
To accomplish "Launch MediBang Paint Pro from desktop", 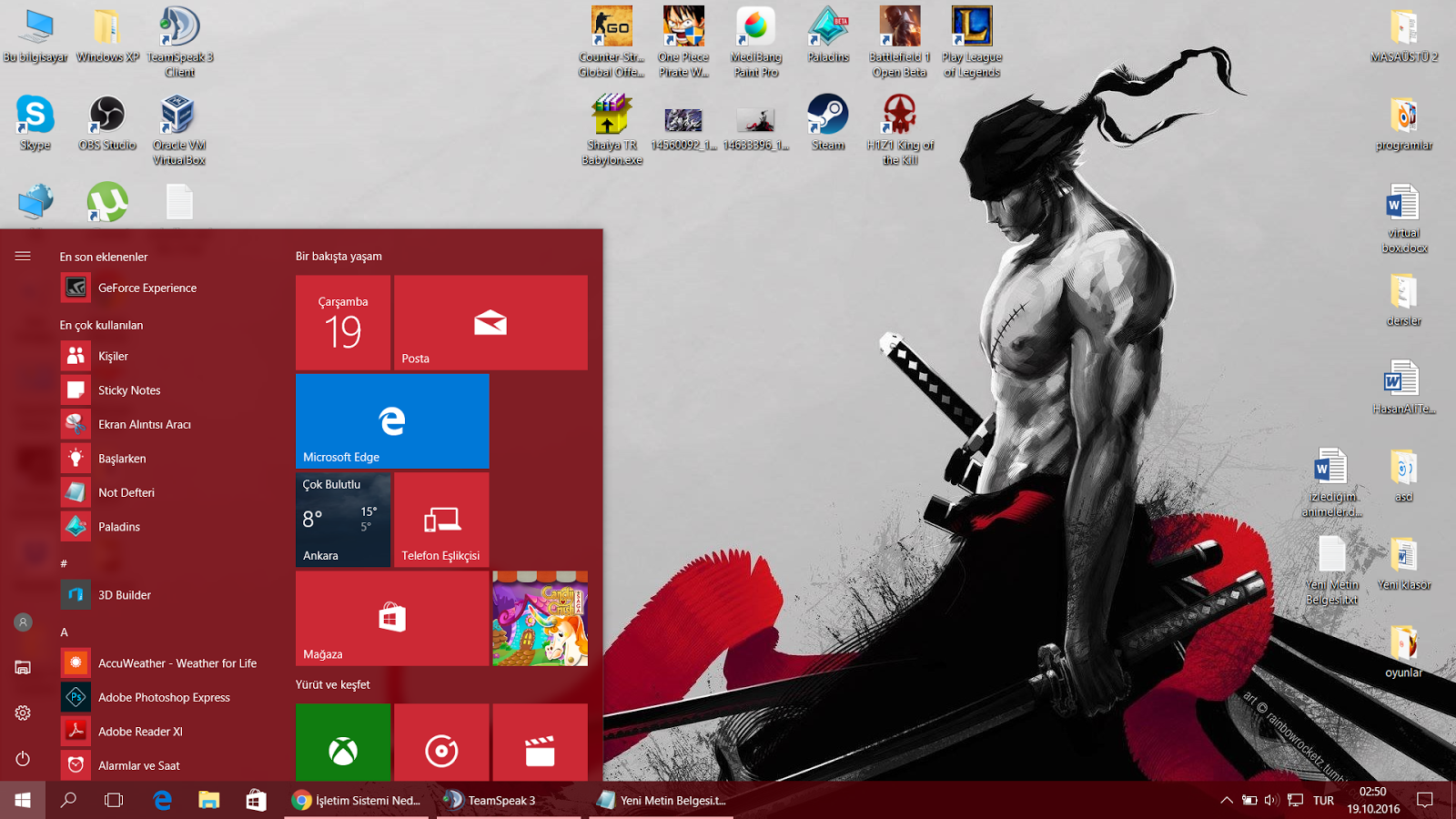I will [756, 41].
